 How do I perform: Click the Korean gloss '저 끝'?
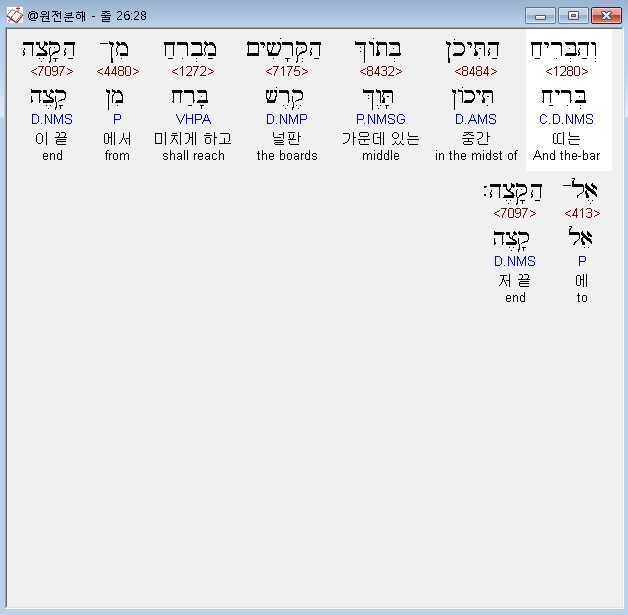(515, 280)
